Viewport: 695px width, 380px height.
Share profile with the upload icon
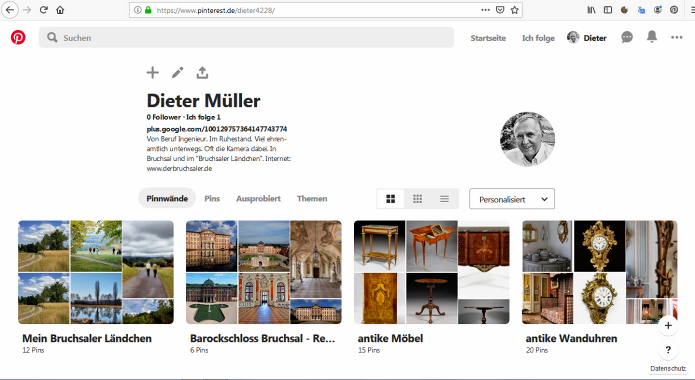(202, 72)
